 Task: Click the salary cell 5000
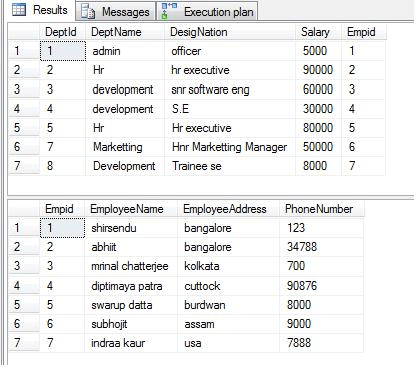click(318, 51)
